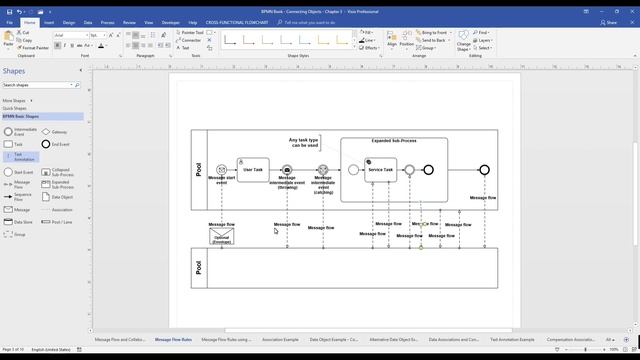The image size is (640, 360).
Task: Pick the Expanded Sub-Process stencil shape
Action: 58,184
